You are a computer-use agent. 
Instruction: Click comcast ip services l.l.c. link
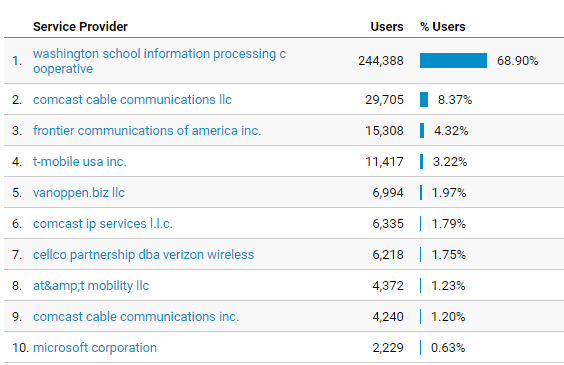click(103, 224)
